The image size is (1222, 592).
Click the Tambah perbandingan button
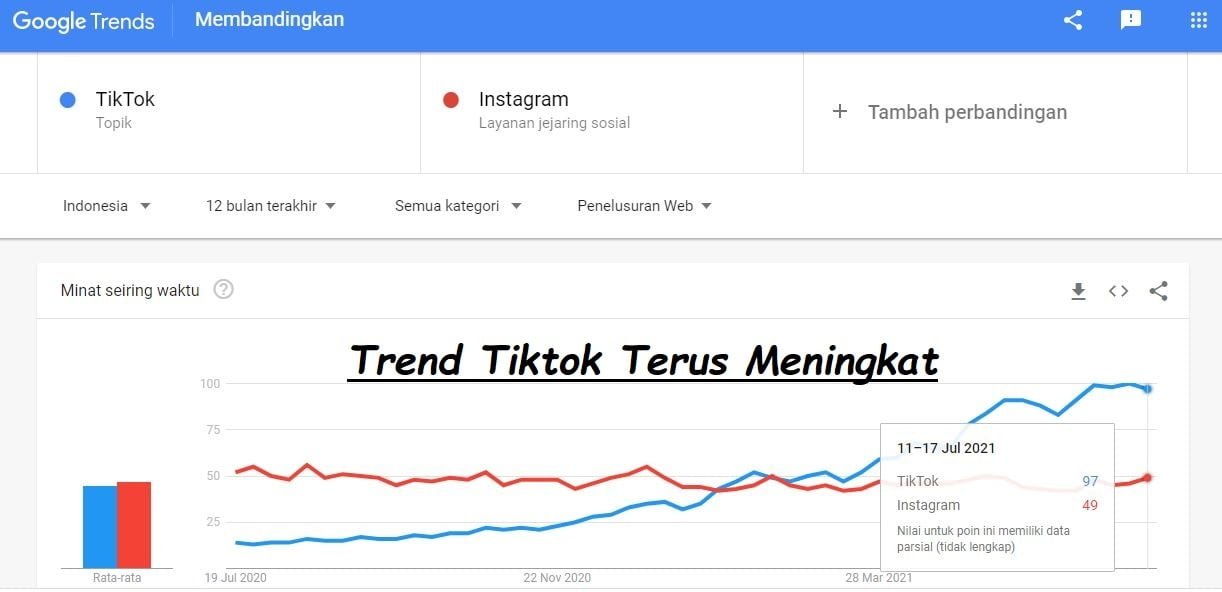(967, 112)
